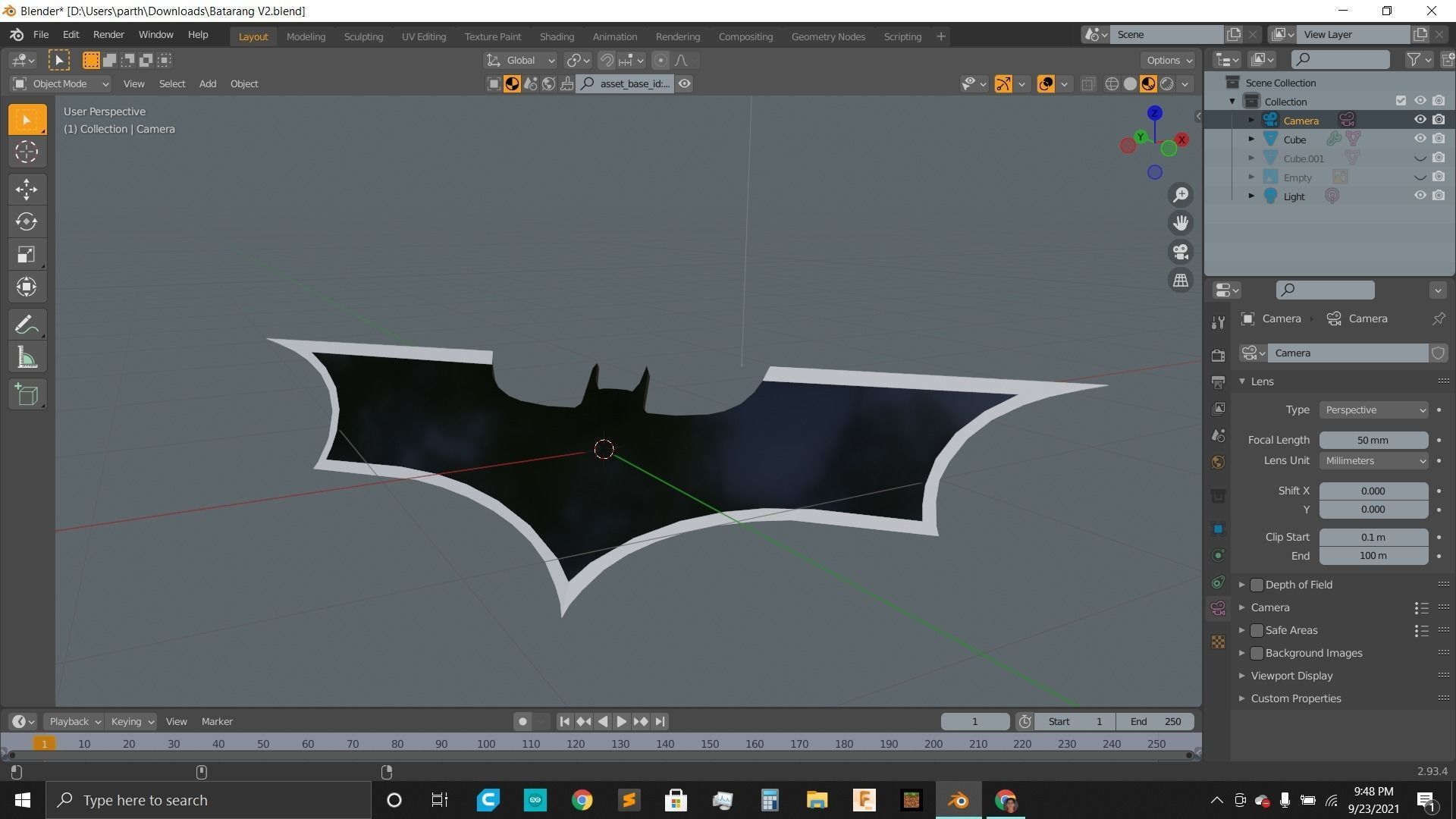Switch to solid viewport shading
The height and width of the screenshot is (819, 1456).
(x=1130, y=84)
